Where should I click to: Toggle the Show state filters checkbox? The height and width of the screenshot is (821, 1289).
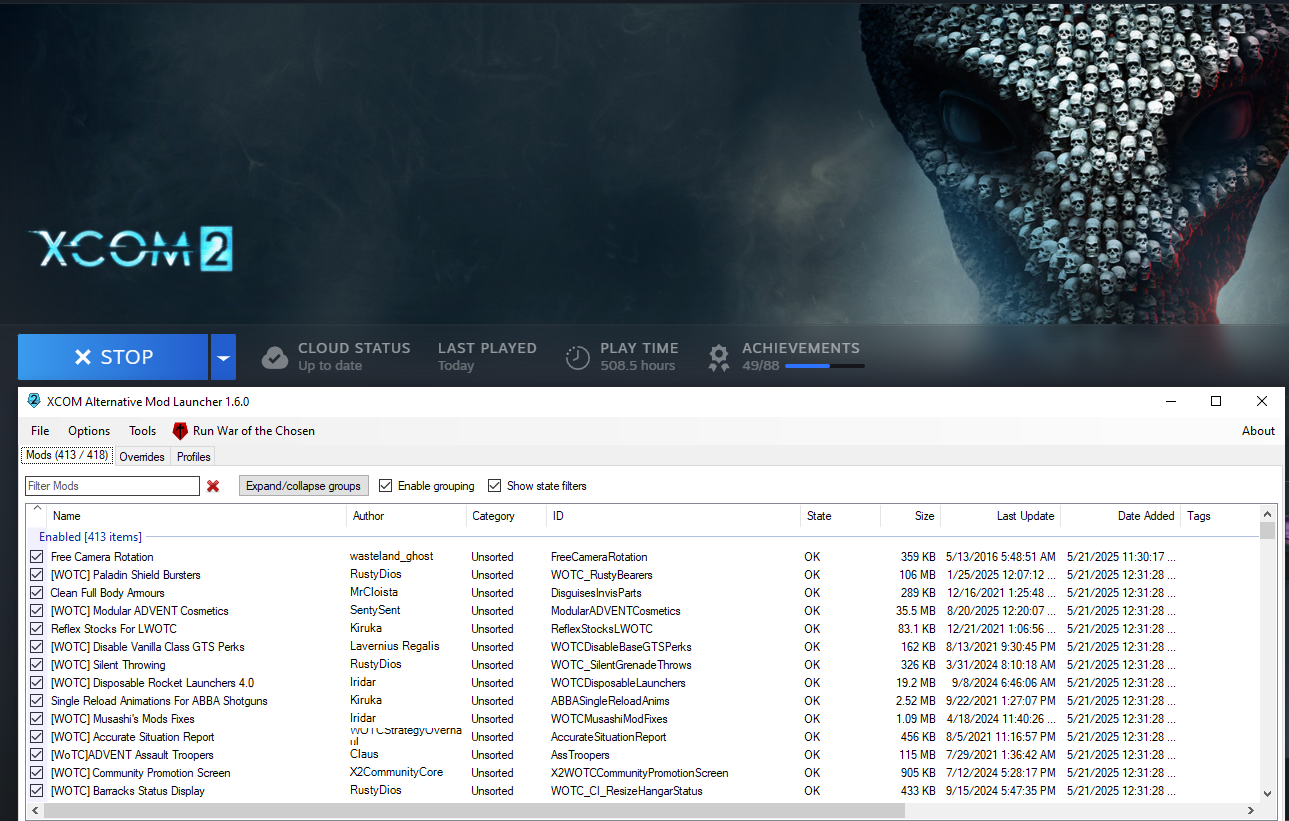tap(494, 486)
